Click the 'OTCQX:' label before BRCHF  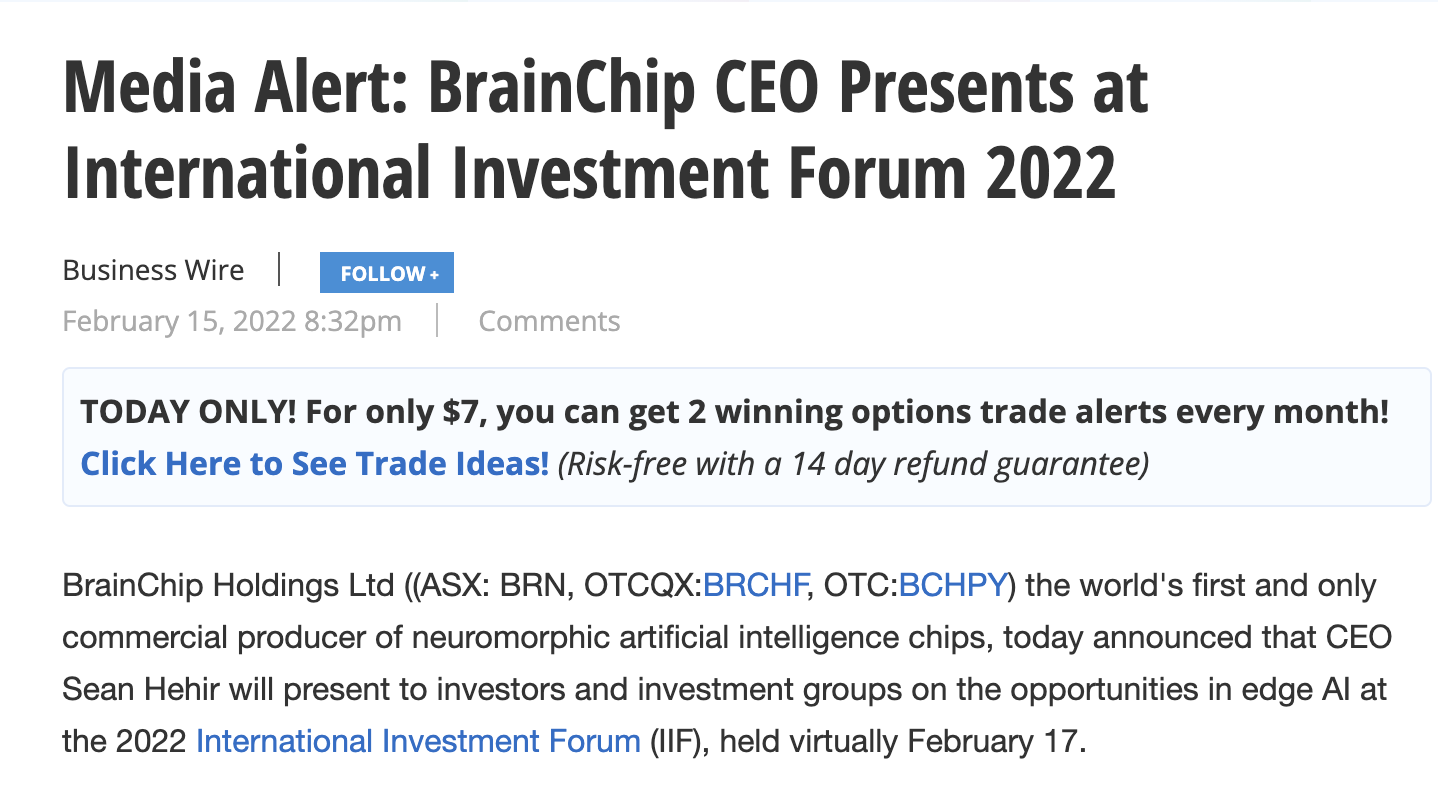tap(643, 585)
